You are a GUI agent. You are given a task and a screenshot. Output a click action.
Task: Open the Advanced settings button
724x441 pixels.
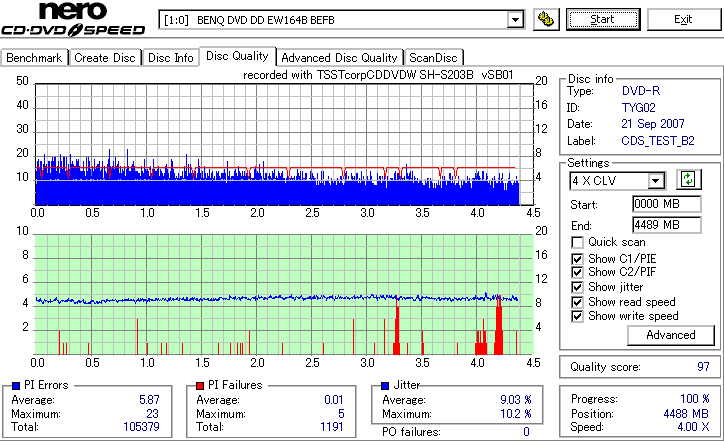coord(670,335)
